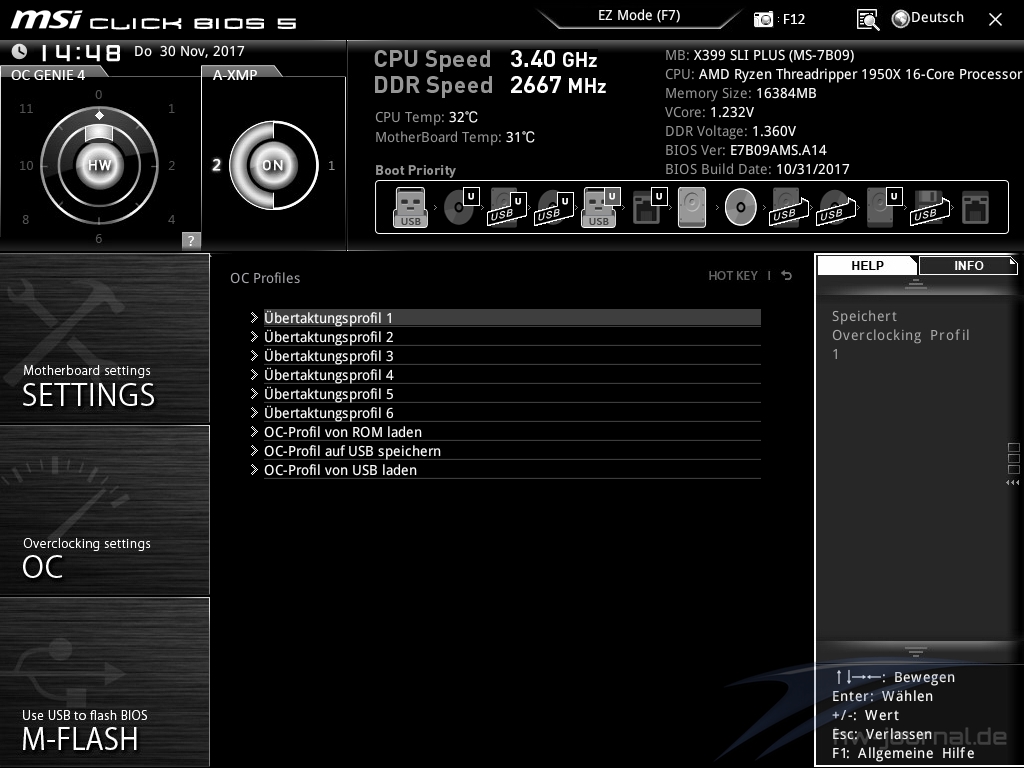Select the highlighted plain disc boot icon
Viewport: 1024px width, 768px height.
[x=741, y=207]
